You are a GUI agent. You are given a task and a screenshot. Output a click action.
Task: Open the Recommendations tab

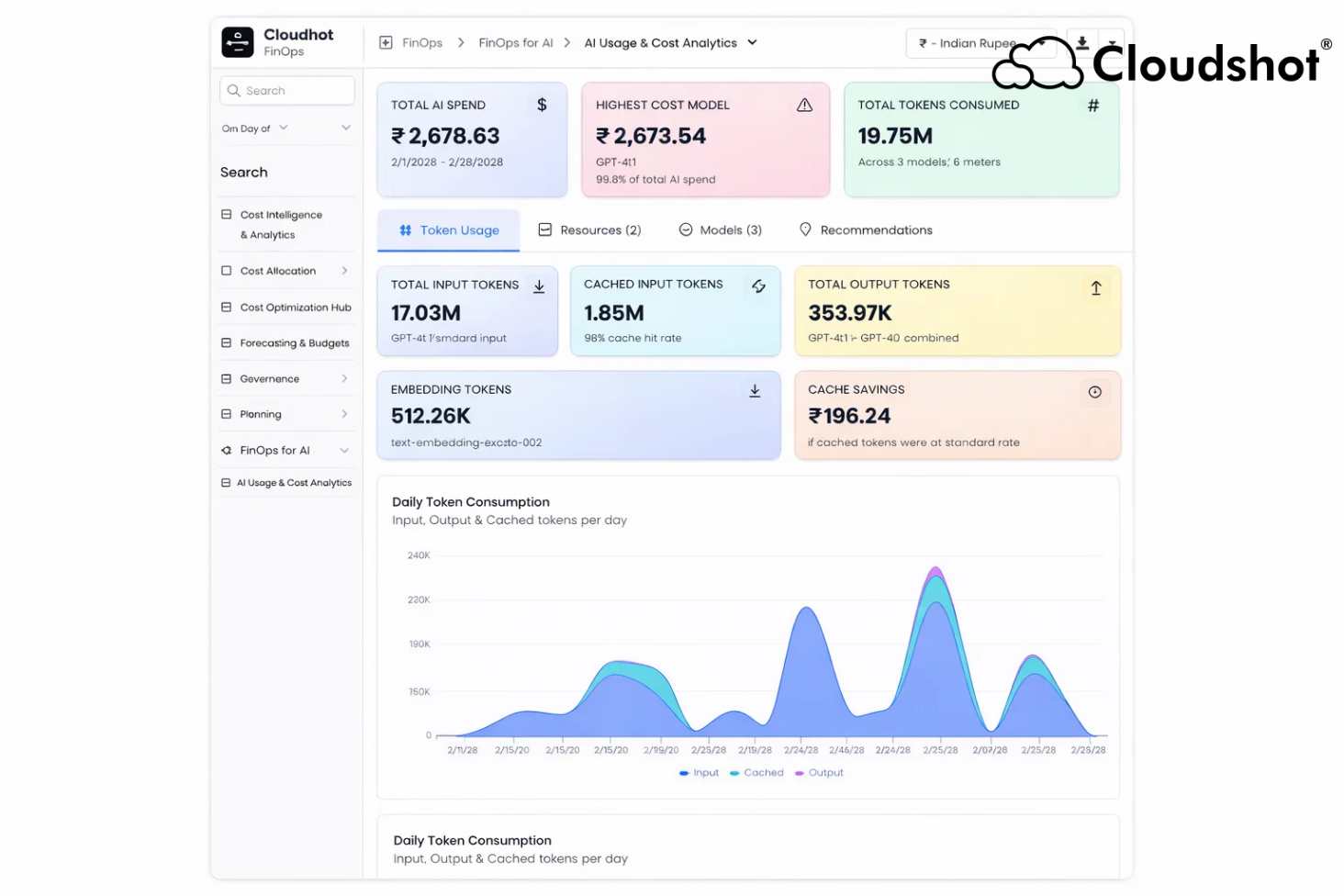[x=865, y=230]
